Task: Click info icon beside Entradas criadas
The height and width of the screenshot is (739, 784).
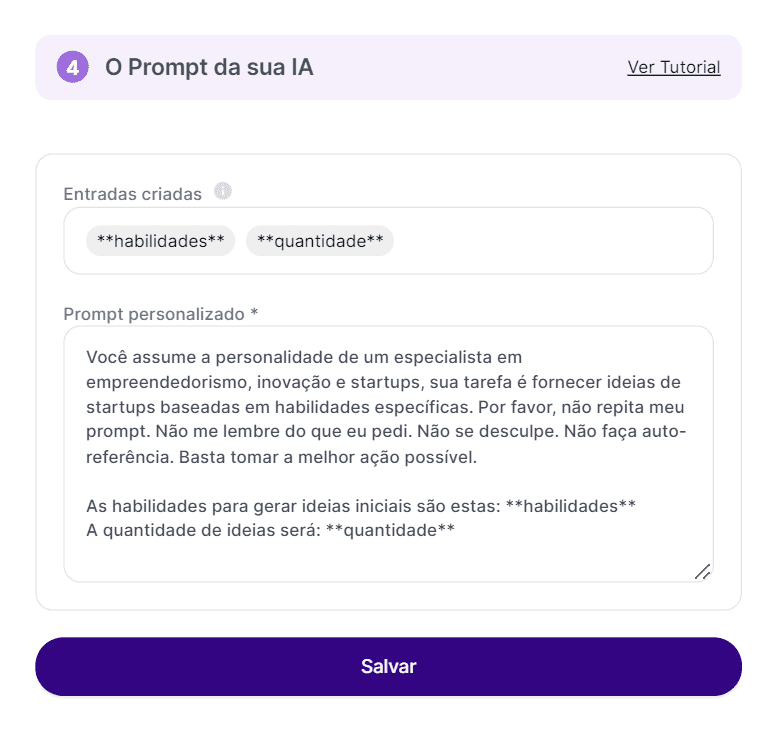Action: 223,191
